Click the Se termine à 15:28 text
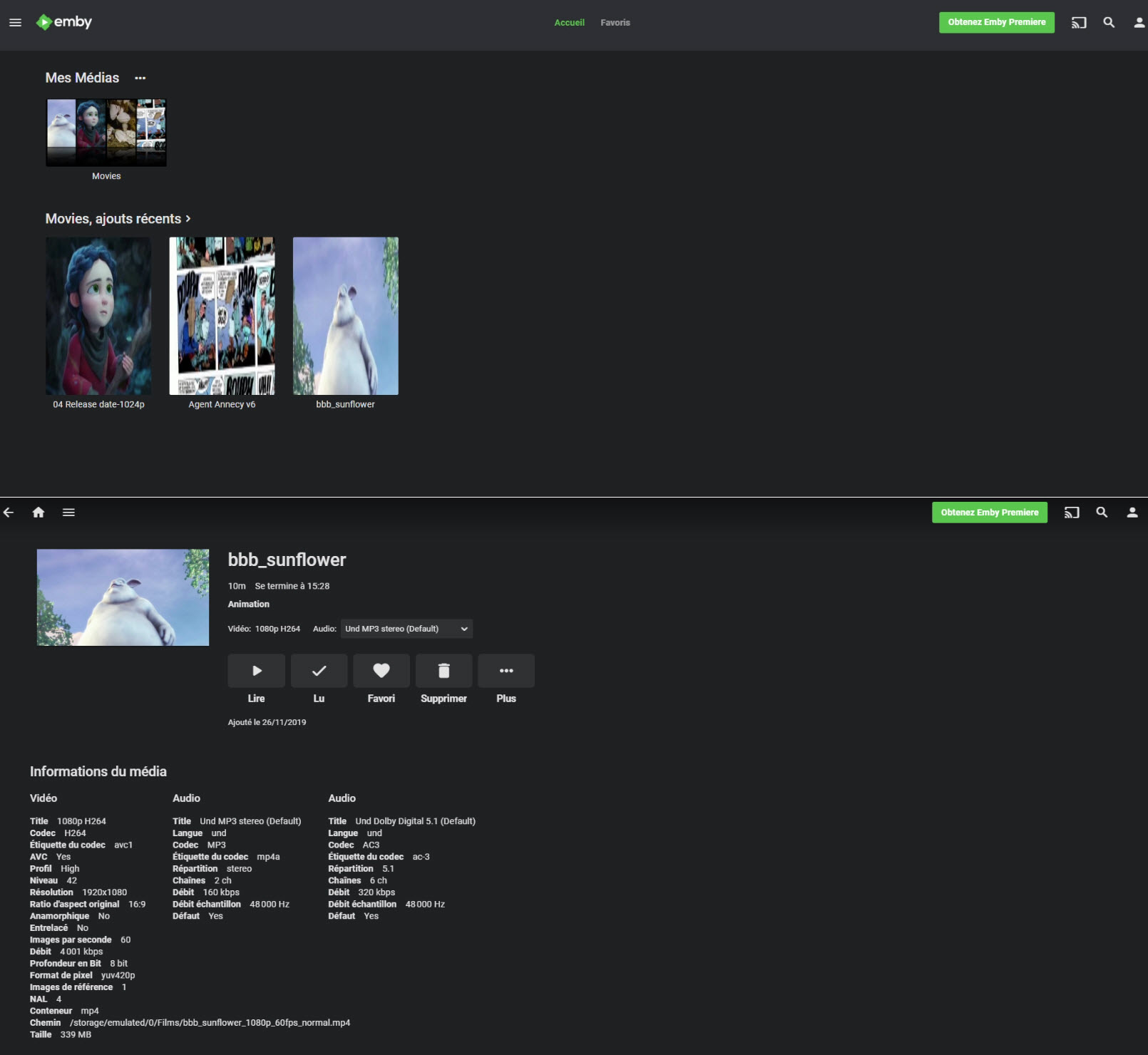 coord(292,586)
